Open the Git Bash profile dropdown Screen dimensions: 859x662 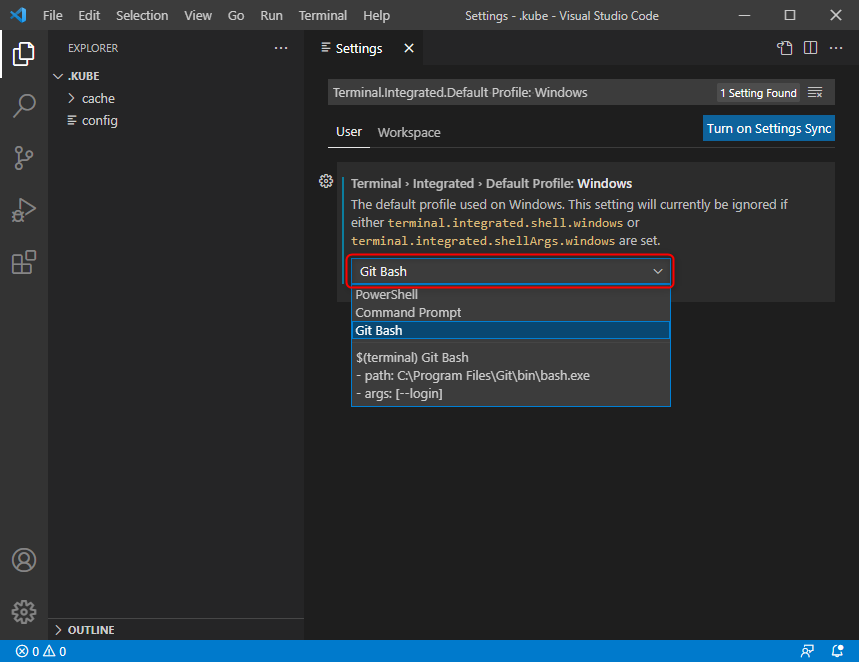[510, 271]
